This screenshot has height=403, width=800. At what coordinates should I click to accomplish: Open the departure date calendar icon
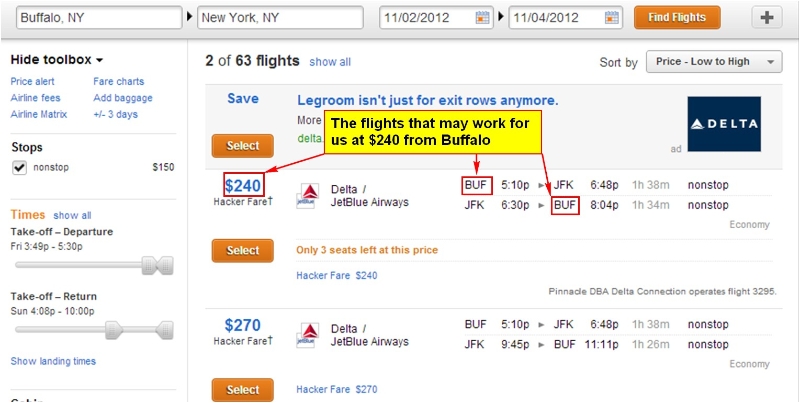(482, 18)
